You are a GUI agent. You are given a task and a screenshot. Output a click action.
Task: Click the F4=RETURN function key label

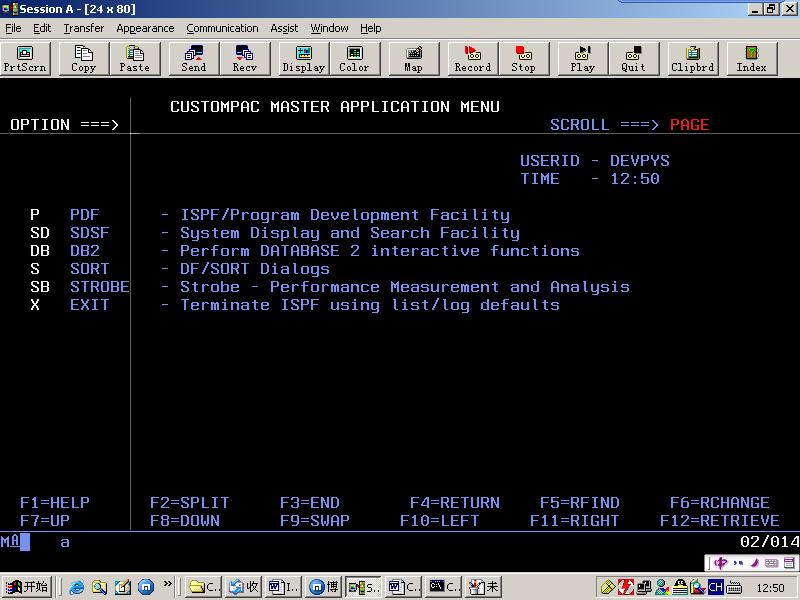click(x=455, y=503)
